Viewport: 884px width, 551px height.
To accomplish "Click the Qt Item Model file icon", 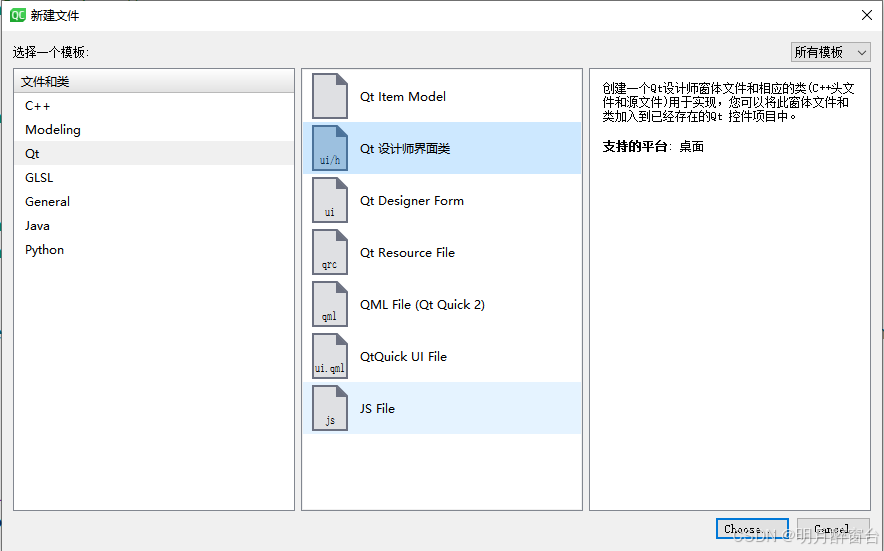I will click(x=330, y=96).
